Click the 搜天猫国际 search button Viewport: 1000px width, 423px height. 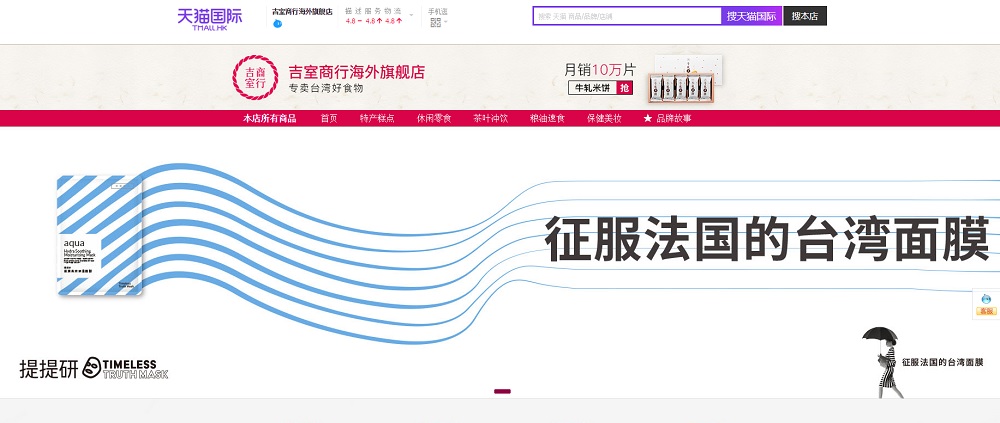751,16
